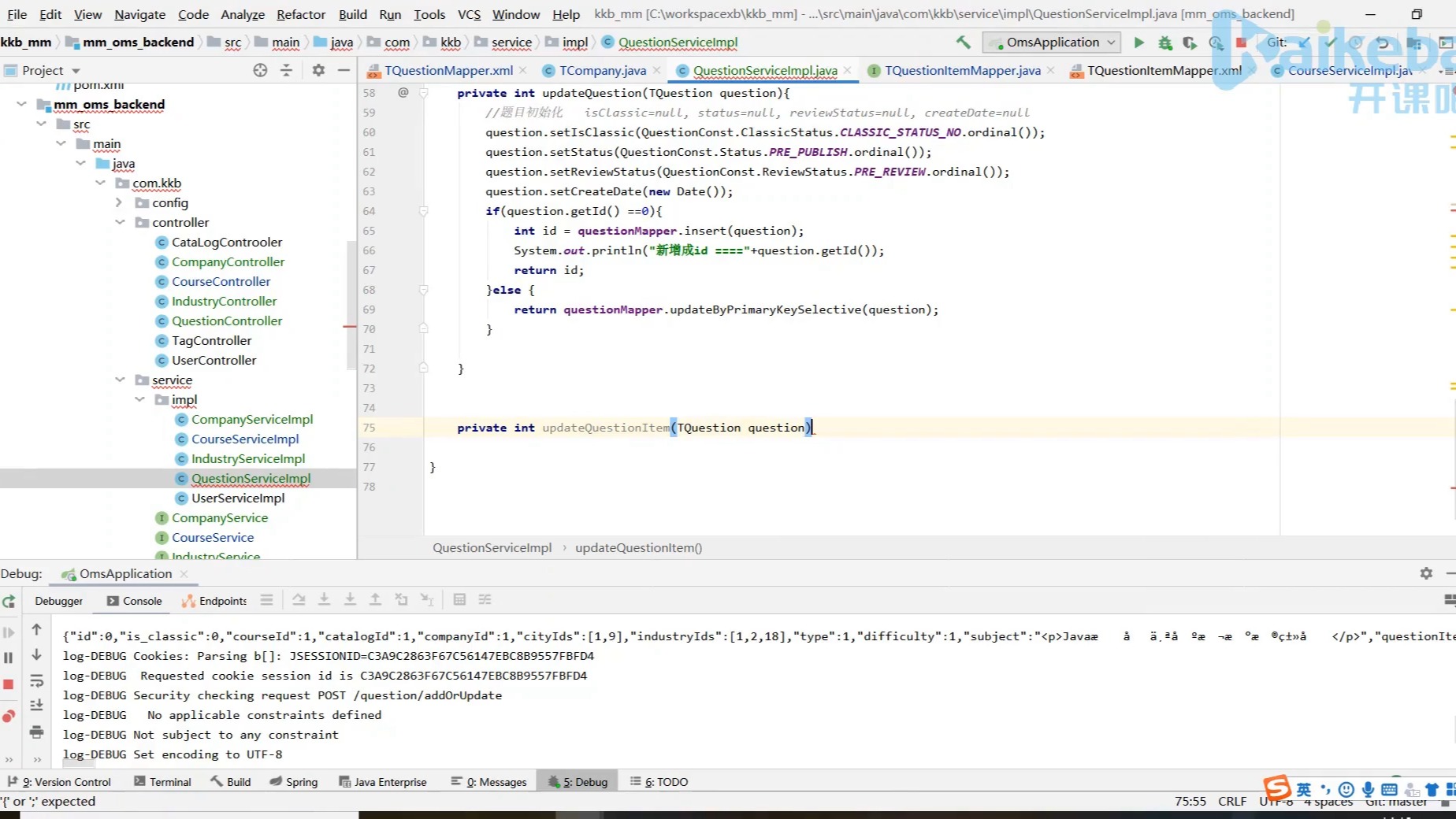
Task: Open Version Control tool window
Action: coord(59,782)
